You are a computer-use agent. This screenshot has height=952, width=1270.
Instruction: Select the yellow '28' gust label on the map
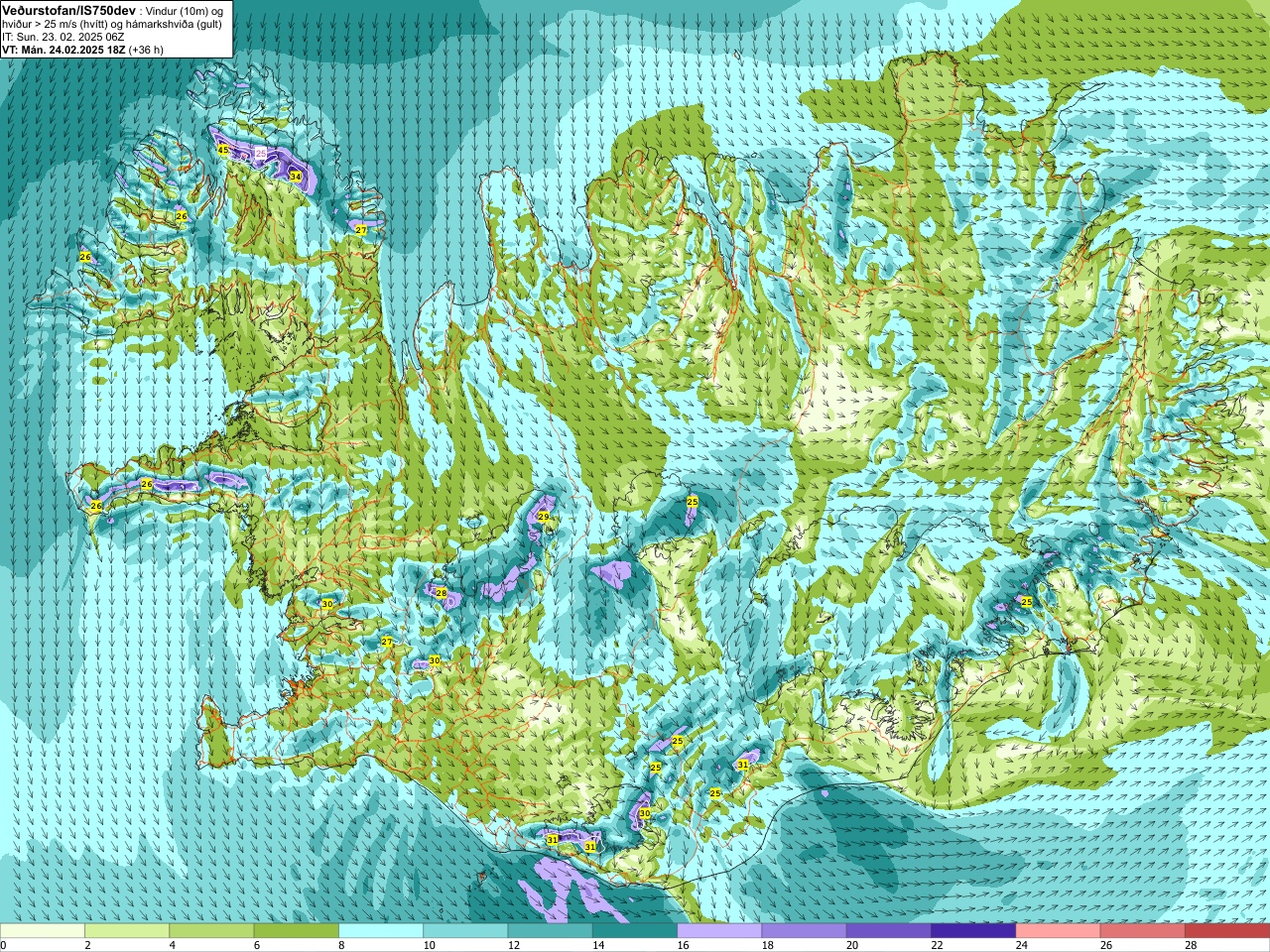(x=442, y=593)
